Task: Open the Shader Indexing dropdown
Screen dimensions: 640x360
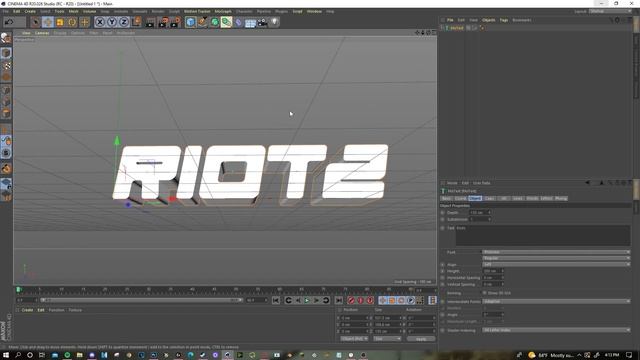Action: pos(556,330)
